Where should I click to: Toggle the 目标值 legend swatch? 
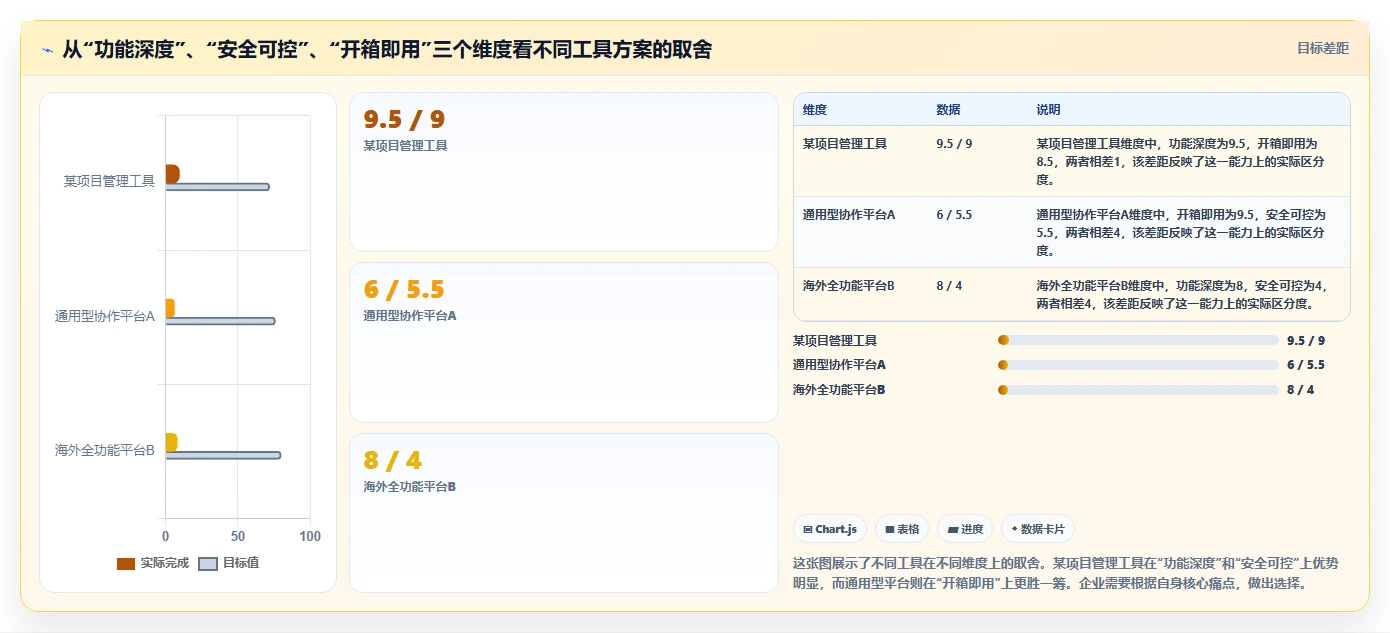208,563
